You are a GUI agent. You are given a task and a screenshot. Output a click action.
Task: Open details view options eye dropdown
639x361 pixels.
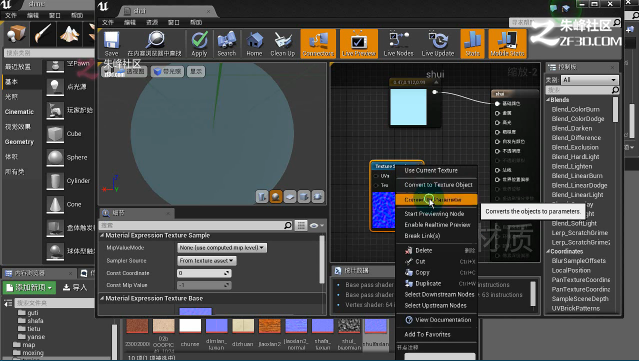[317, 225]
